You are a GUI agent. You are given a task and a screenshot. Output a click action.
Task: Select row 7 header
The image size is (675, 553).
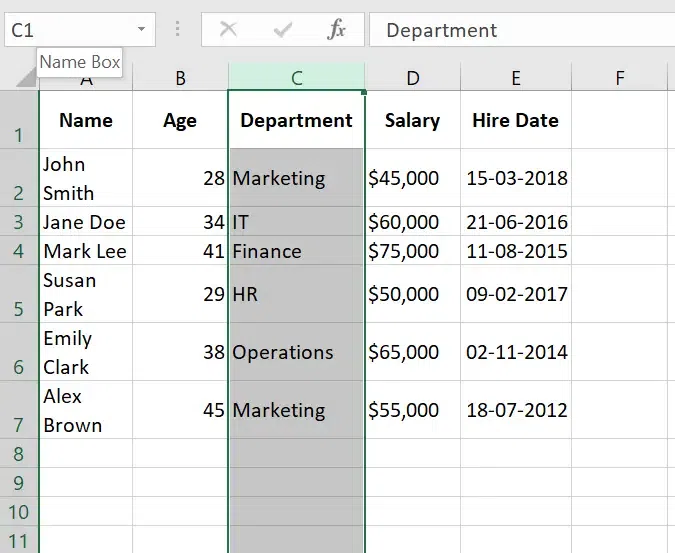click(19, 410)
